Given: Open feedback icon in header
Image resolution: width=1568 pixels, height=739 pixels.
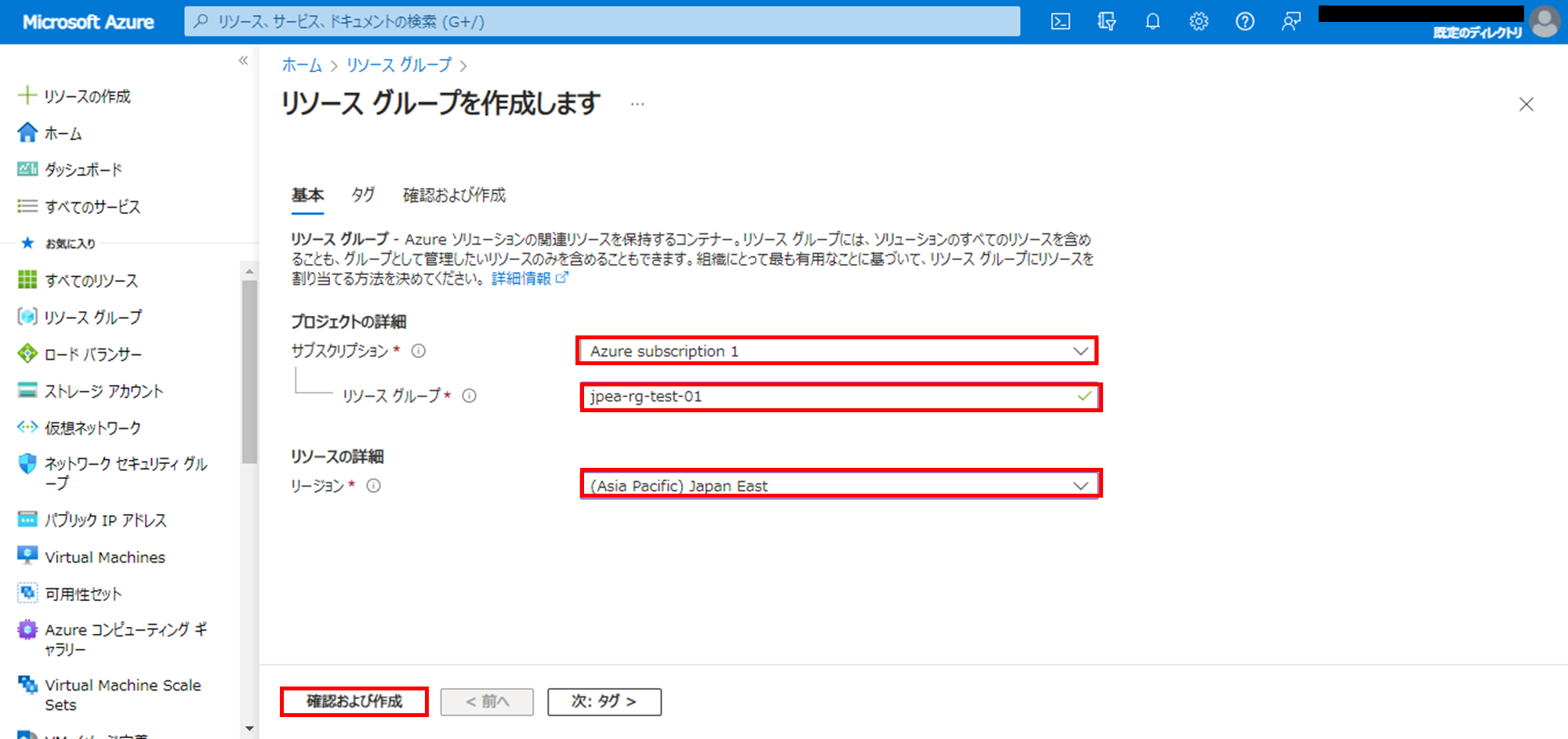Looking at the screenshot, I should tap(1291, 22).
